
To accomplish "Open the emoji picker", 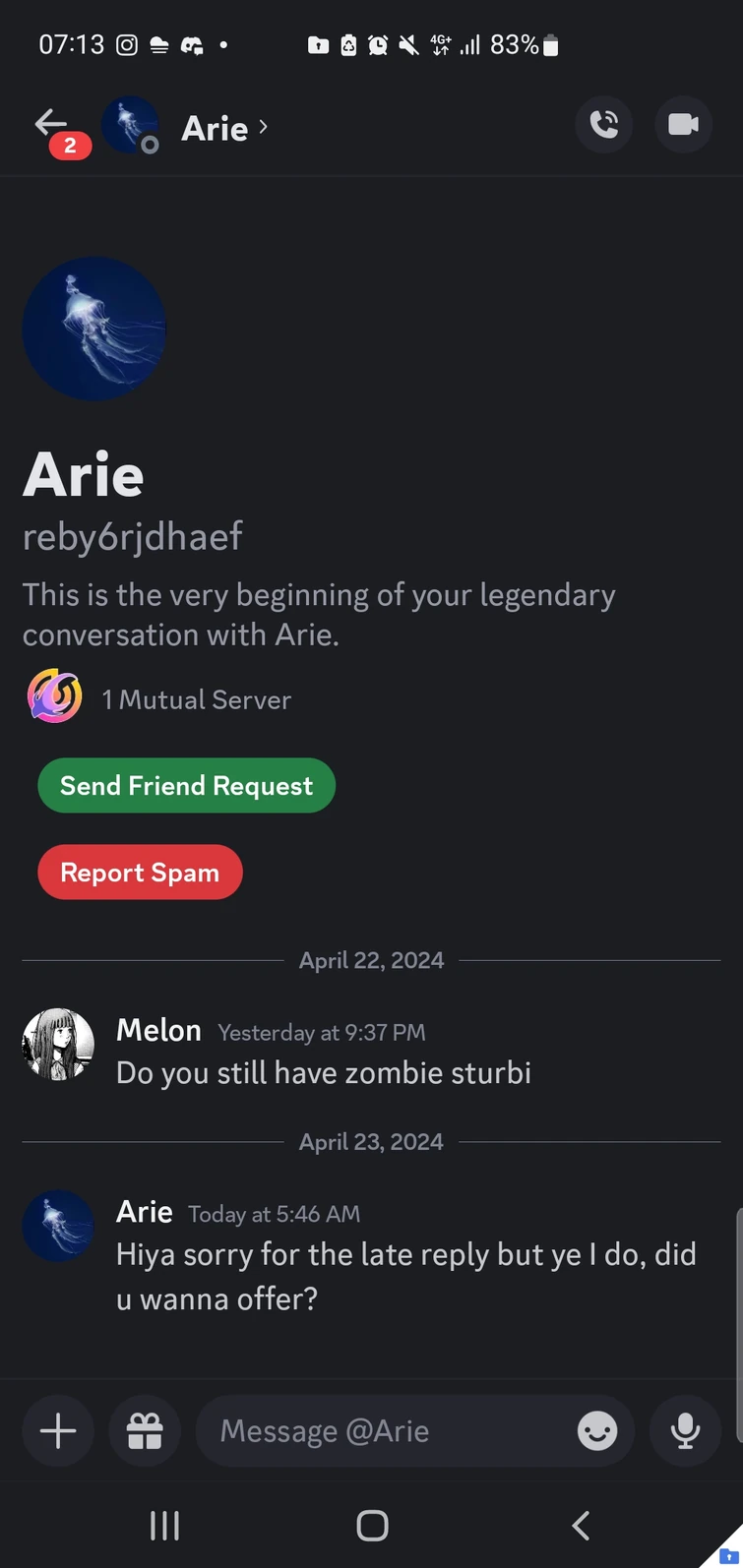I will pos(596,1430).
